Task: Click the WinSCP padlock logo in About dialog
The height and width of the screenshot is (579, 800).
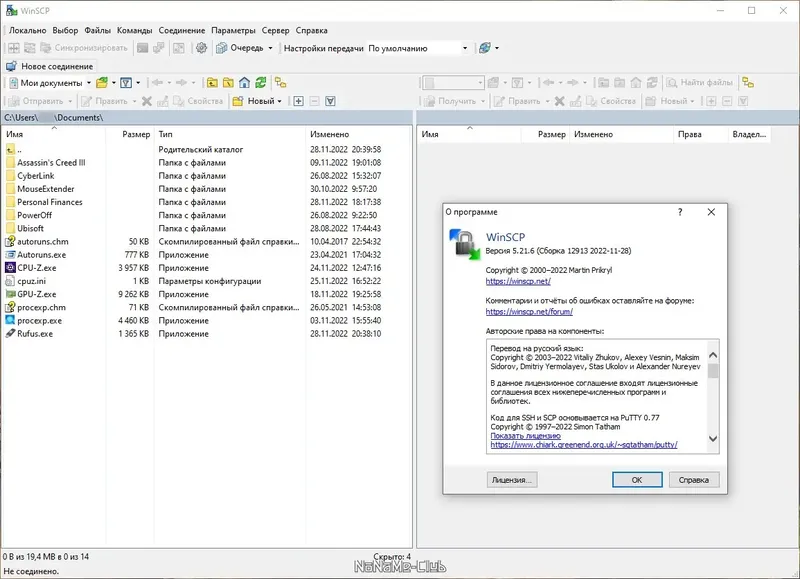Action: click(465, 244)
